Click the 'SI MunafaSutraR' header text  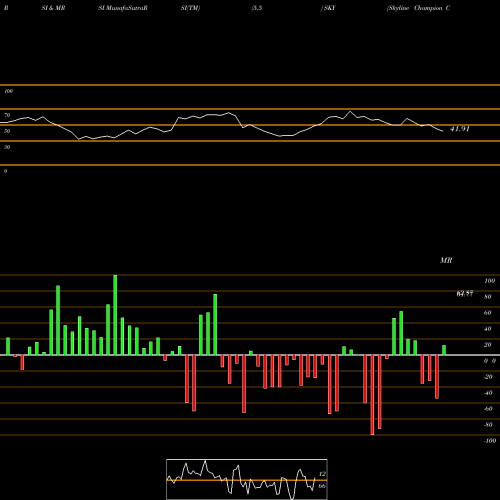click(x=123, y=8)
